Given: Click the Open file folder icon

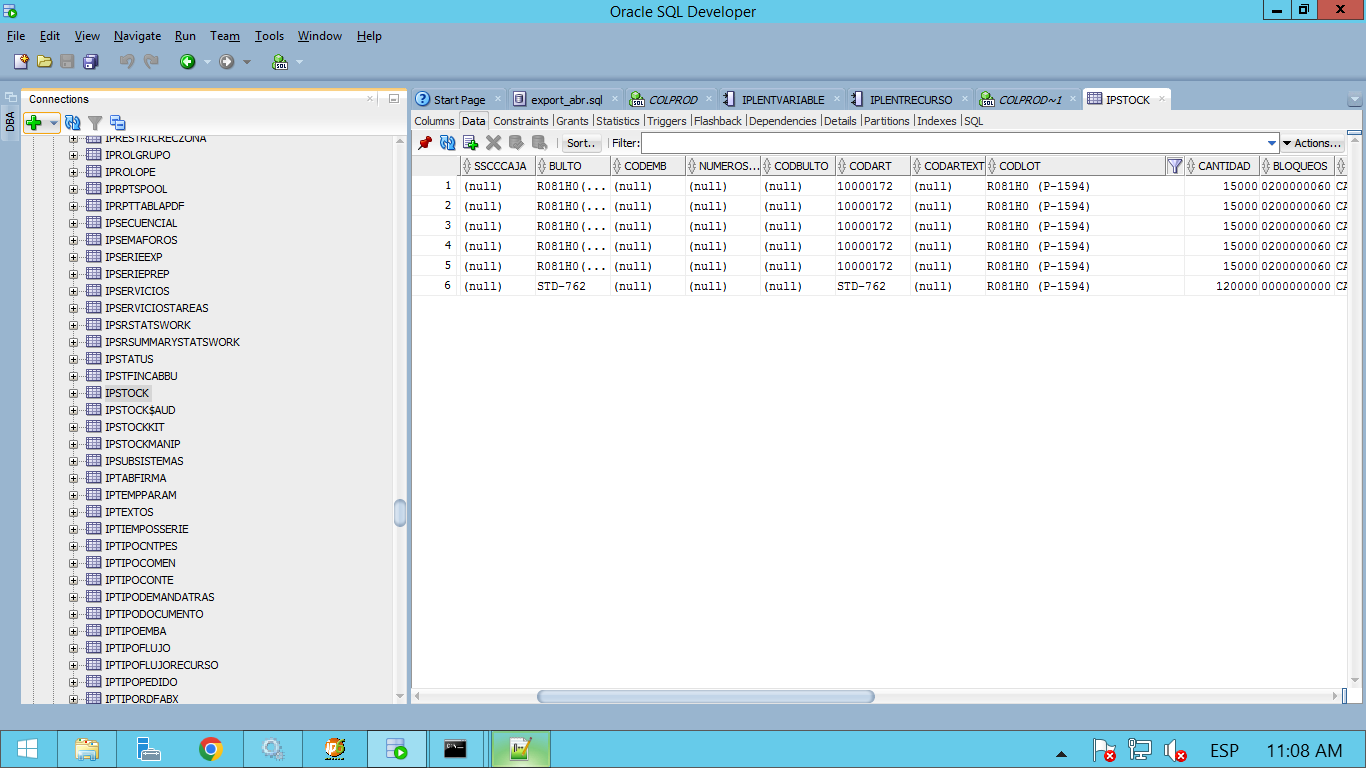Looking at the screenshot, I should (44, 62).
